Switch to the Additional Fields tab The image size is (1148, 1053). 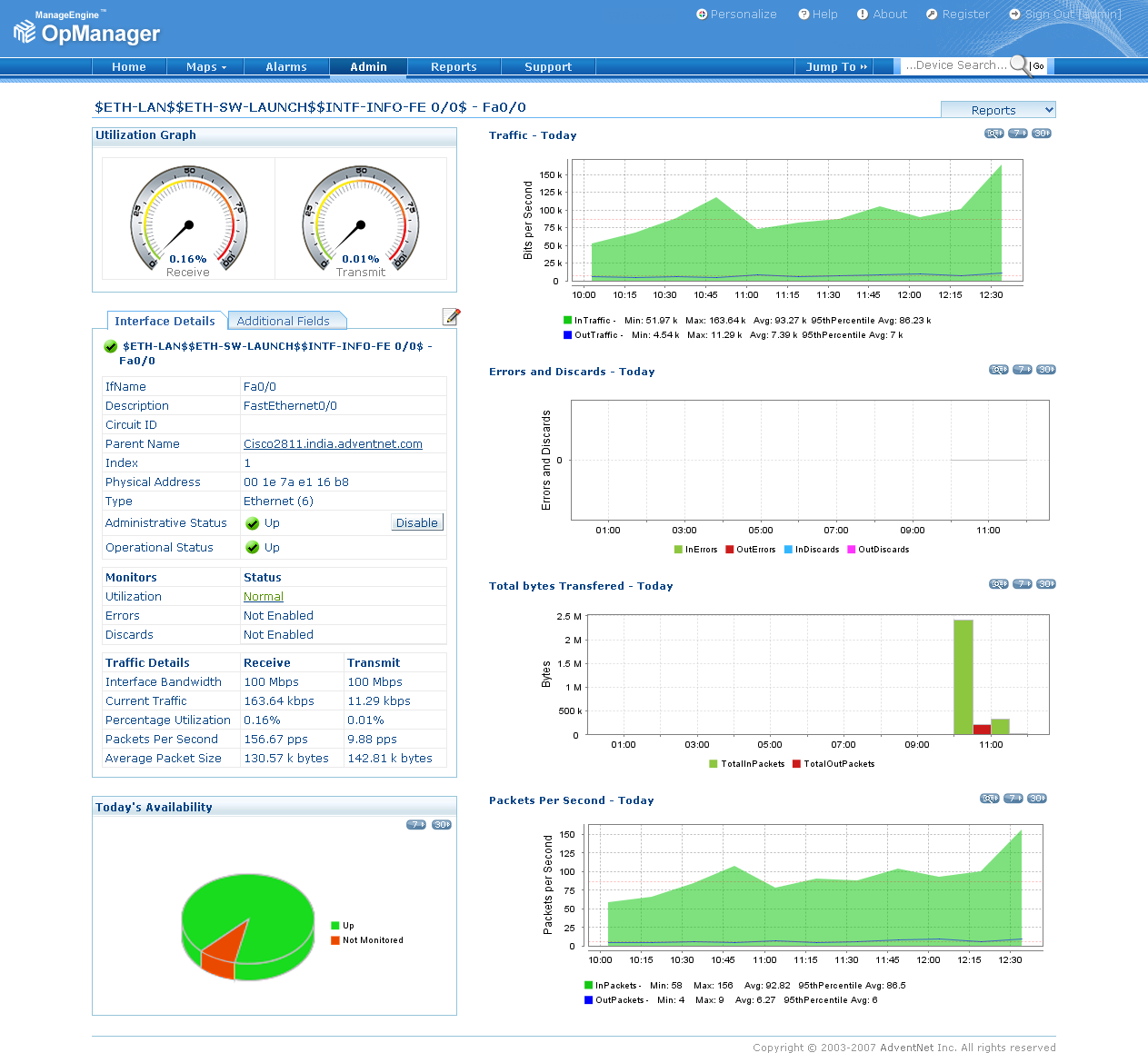tap(284, 321)
